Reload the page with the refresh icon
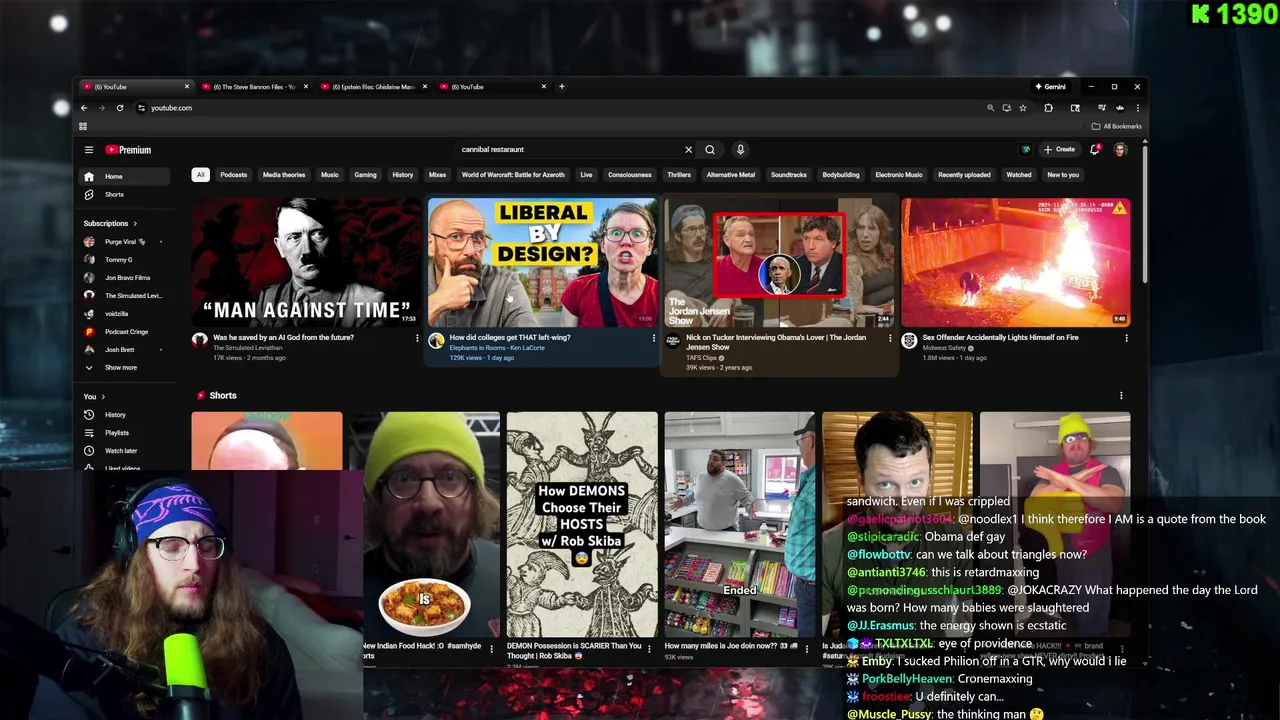Viewport: 1280px width, 720px height. (120, 108)
